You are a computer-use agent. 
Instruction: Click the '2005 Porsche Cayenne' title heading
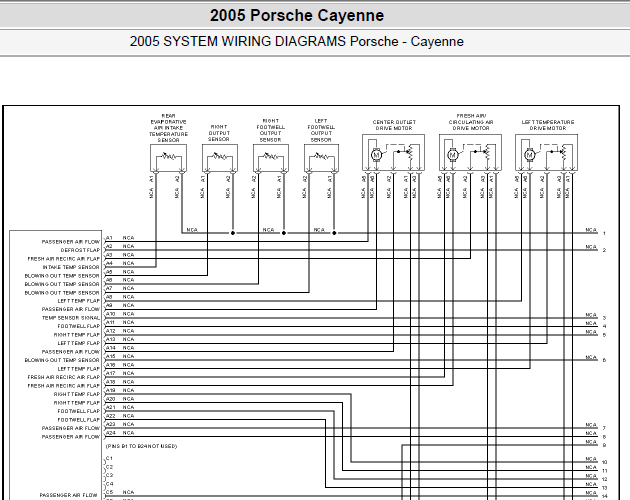point(297,16)
